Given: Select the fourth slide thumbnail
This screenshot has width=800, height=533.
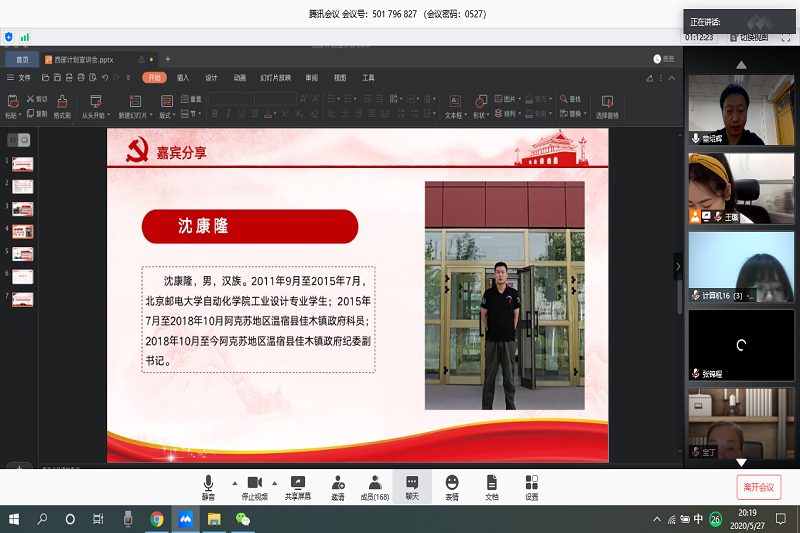Looking at the screenshot, I should point(22,230).
